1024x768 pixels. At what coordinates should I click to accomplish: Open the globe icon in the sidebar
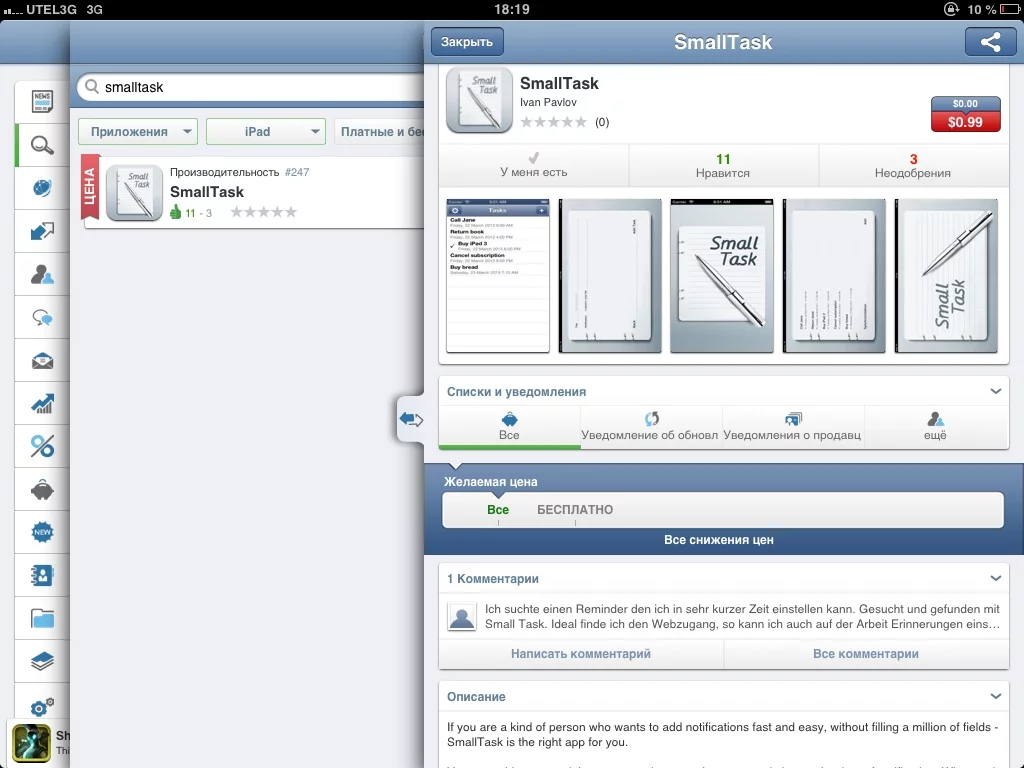42,187
